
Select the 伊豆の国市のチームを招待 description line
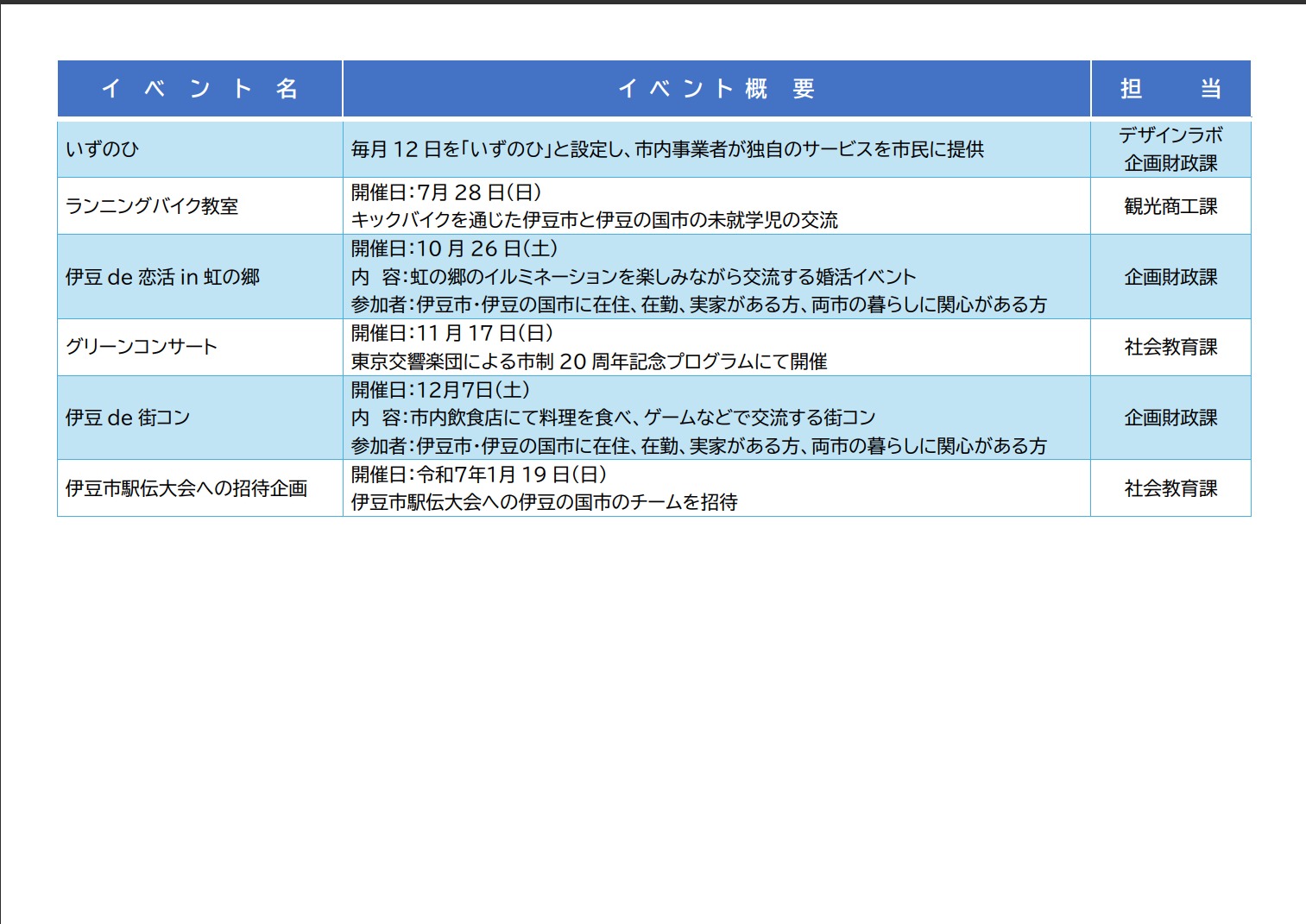(544, 502)
